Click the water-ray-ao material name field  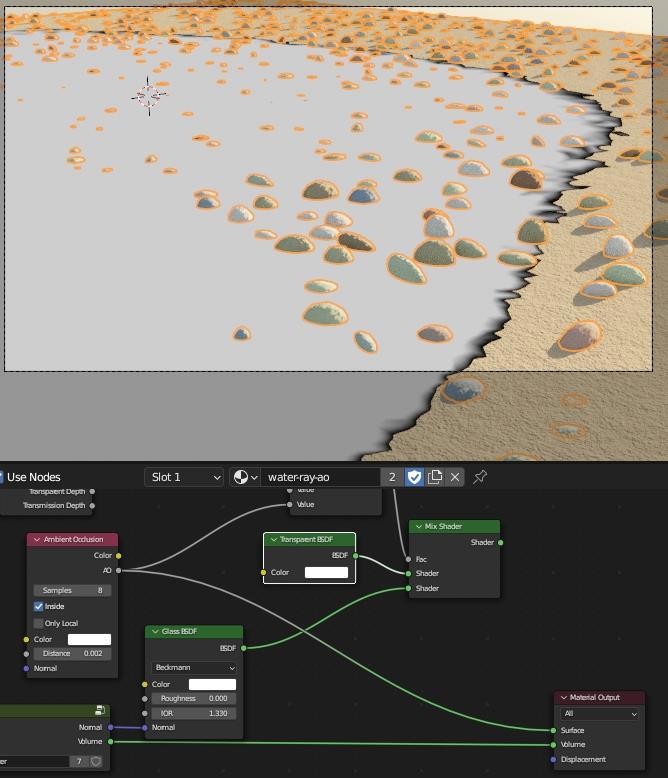320,477
